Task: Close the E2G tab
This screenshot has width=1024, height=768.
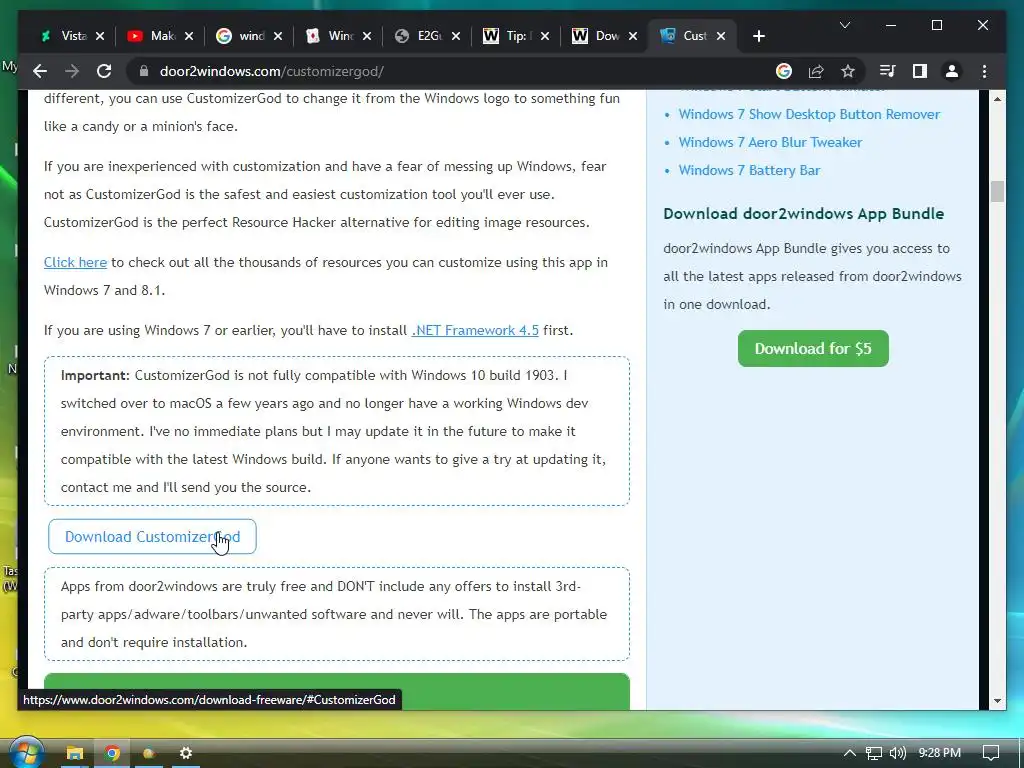Action: pos(456,36)
